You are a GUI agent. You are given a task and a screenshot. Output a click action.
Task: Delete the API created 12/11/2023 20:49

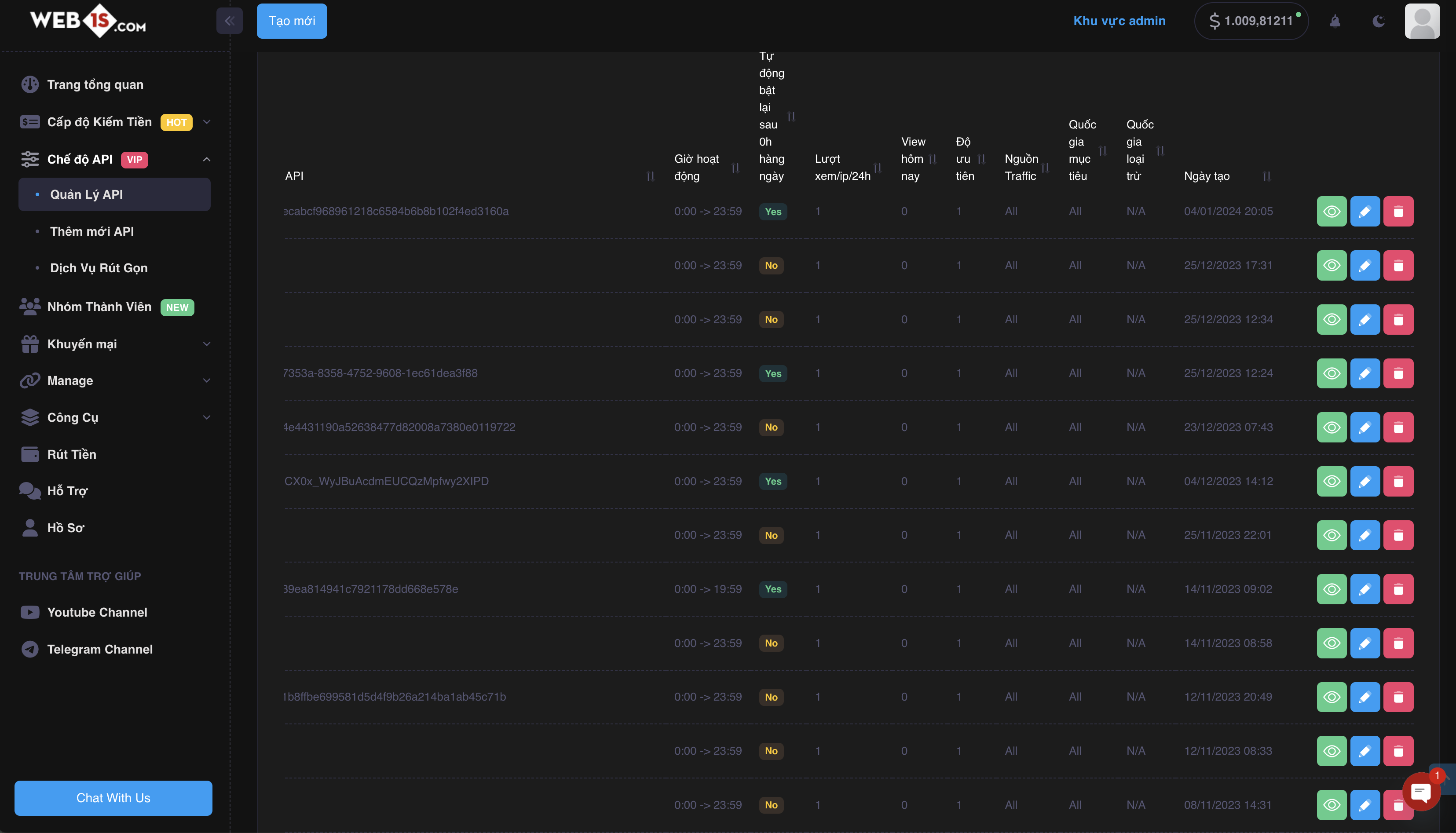[x=1398, y=697]
